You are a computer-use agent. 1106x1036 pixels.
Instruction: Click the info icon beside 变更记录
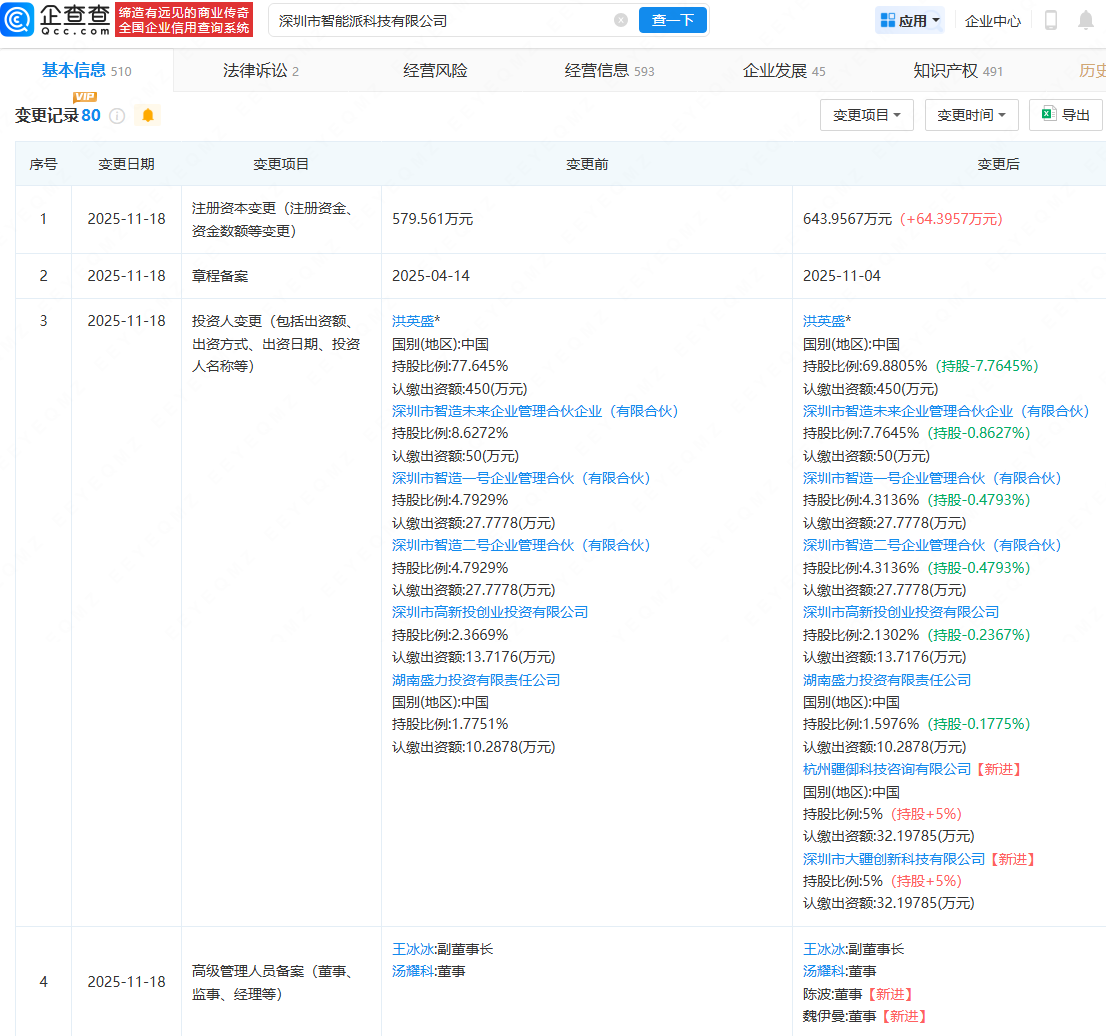click(x=117, y=115)
